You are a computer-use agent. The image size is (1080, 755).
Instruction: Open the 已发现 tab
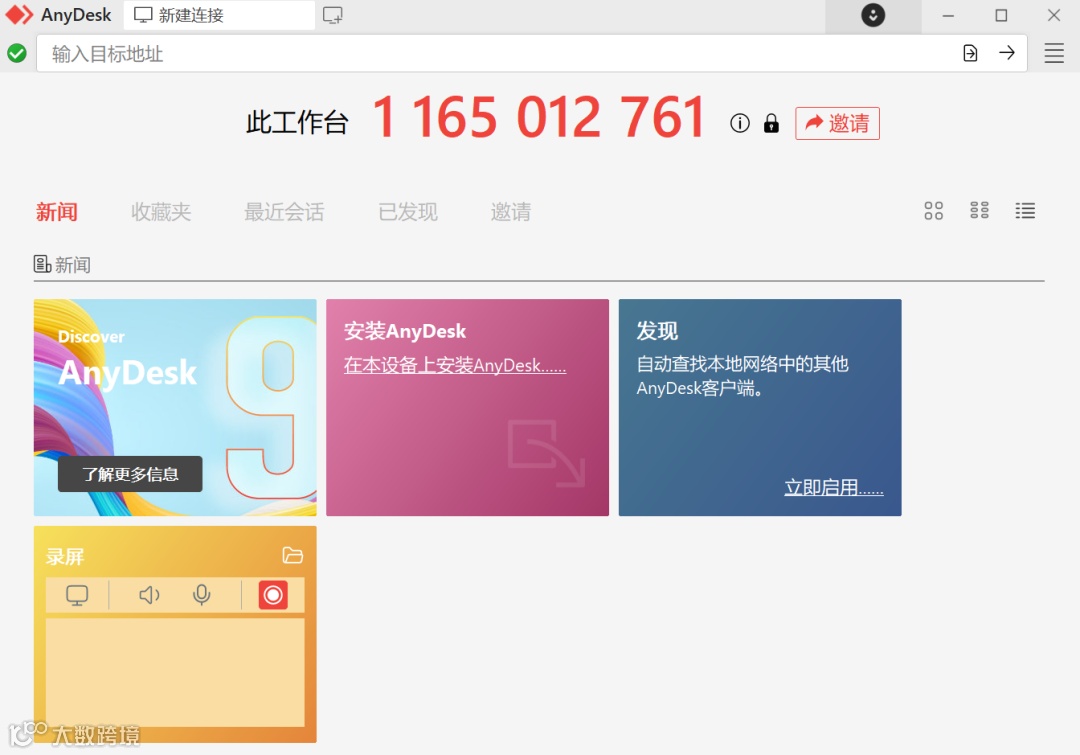(x=408, y=211)
